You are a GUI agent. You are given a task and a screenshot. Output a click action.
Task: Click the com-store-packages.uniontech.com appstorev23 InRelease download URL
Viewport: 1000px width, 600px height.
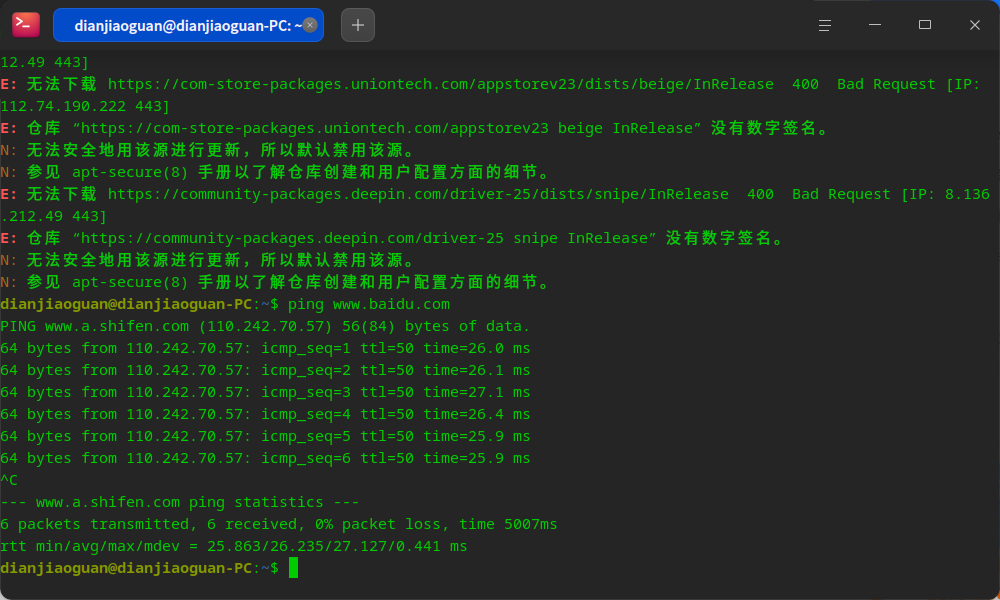click(441, 84)
